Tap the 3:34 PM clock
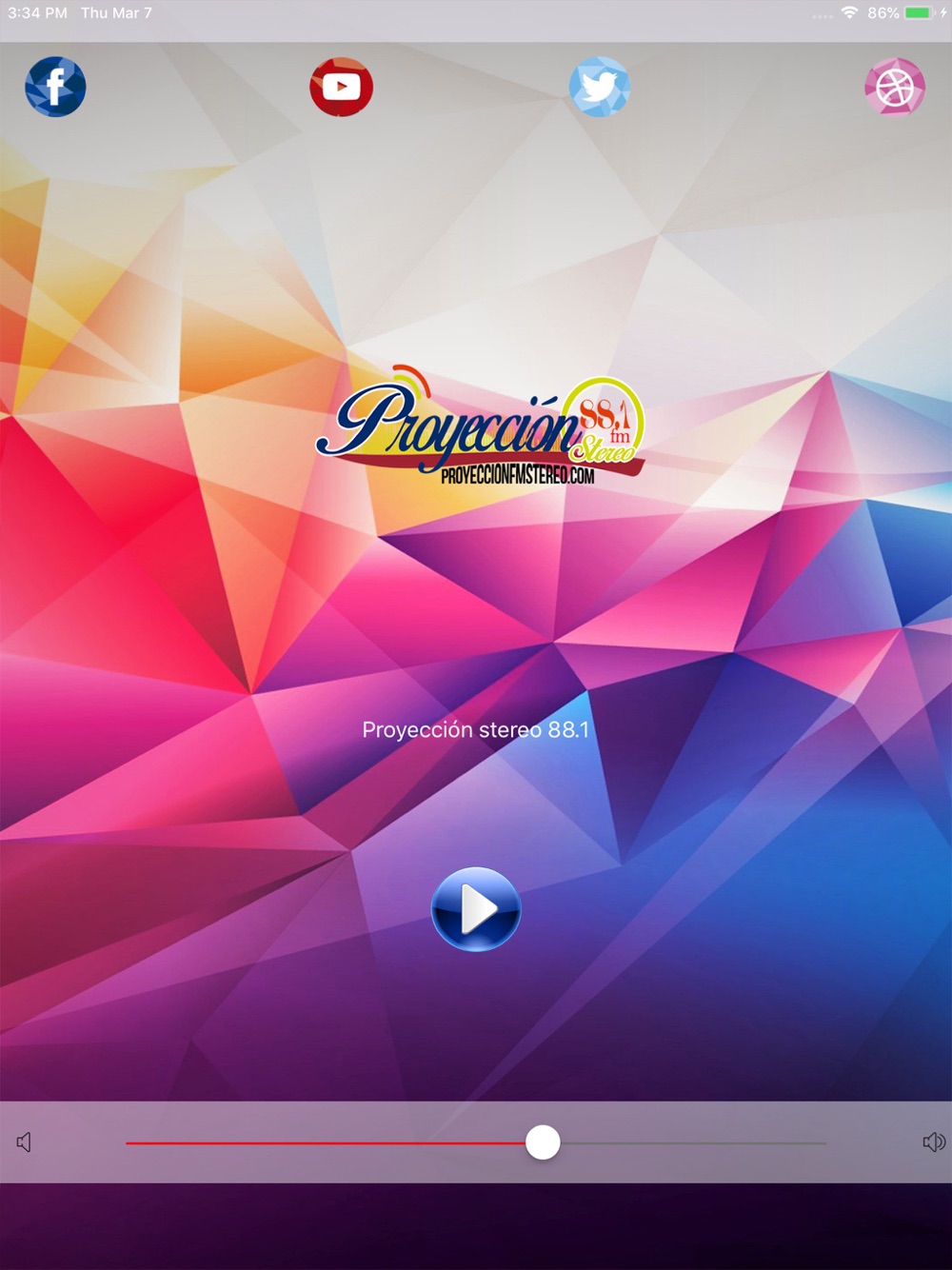This screenshot has height=1270, width=952. (x=37, y=12)
